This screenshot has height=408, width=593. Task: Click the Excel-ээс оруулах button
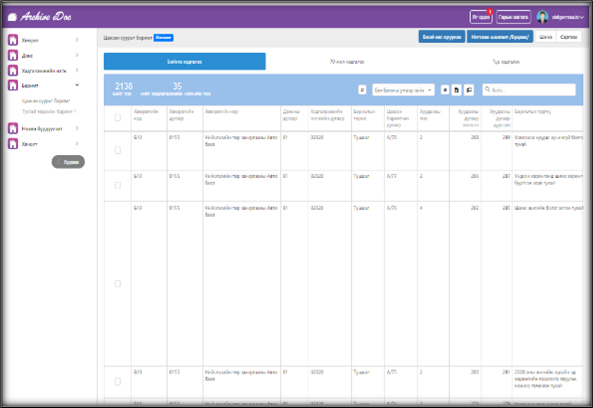(442, 37)
